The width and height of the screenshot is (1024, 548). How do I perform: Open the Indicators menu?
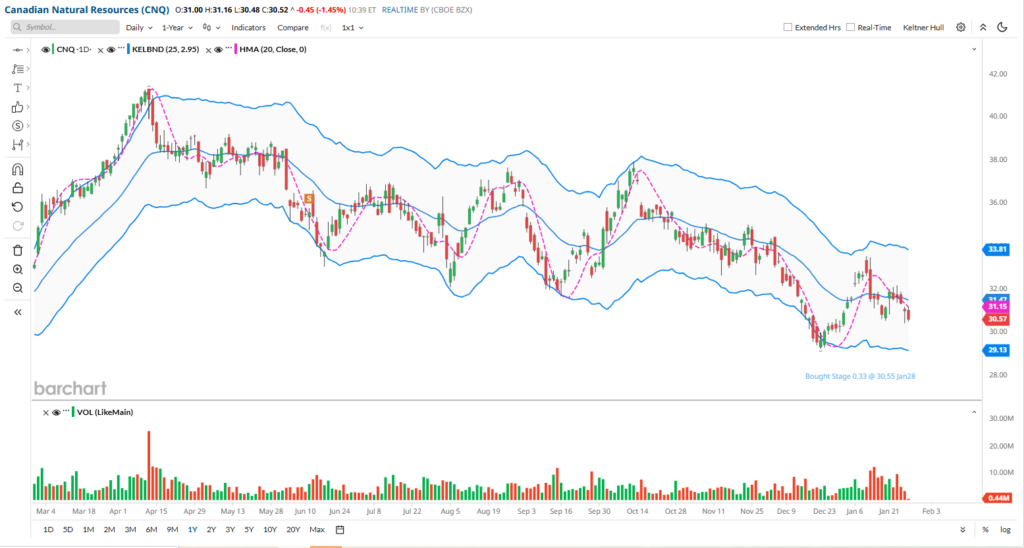[x=248, y=28]
